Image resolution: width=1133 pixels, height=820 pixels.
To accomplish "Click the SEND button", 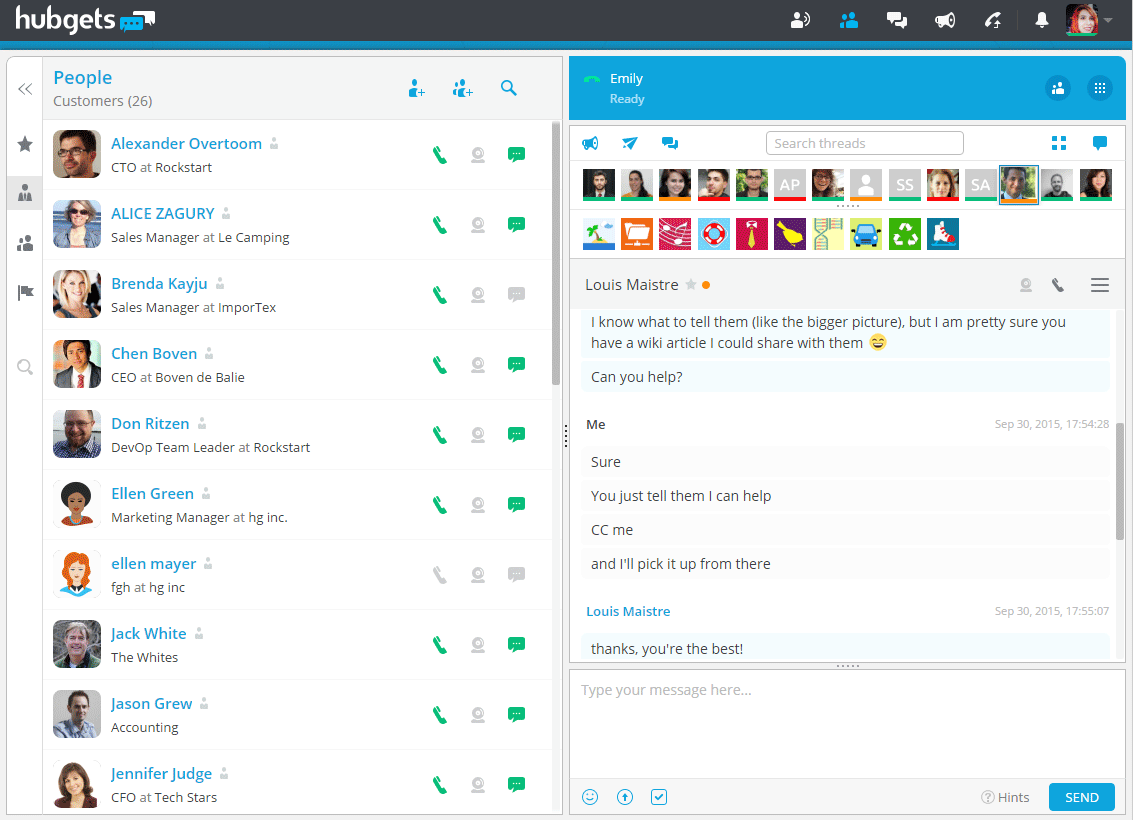I will pyautogui.click(x=1081, y=797).
